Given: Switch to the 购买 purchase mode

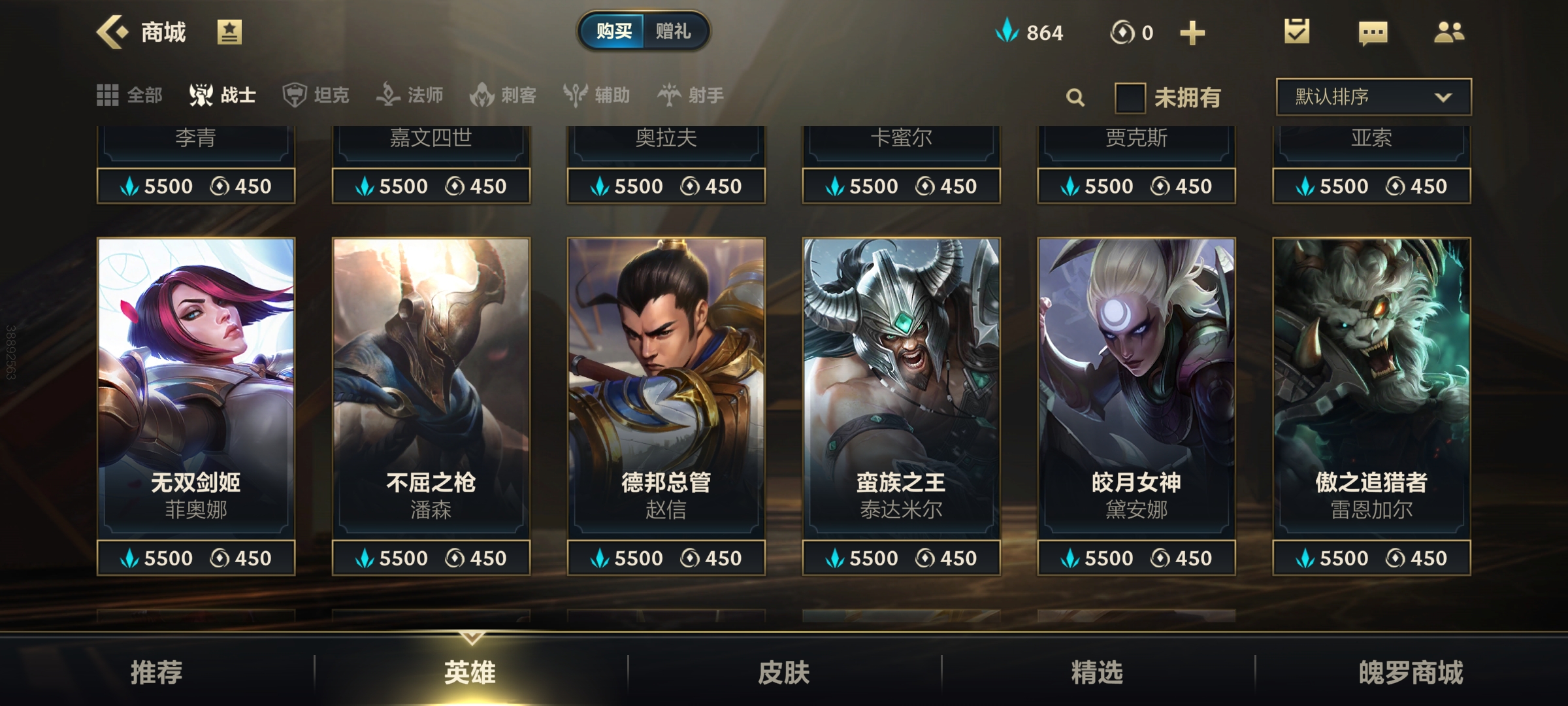Looking at the screenshot, I should [613, 31].
